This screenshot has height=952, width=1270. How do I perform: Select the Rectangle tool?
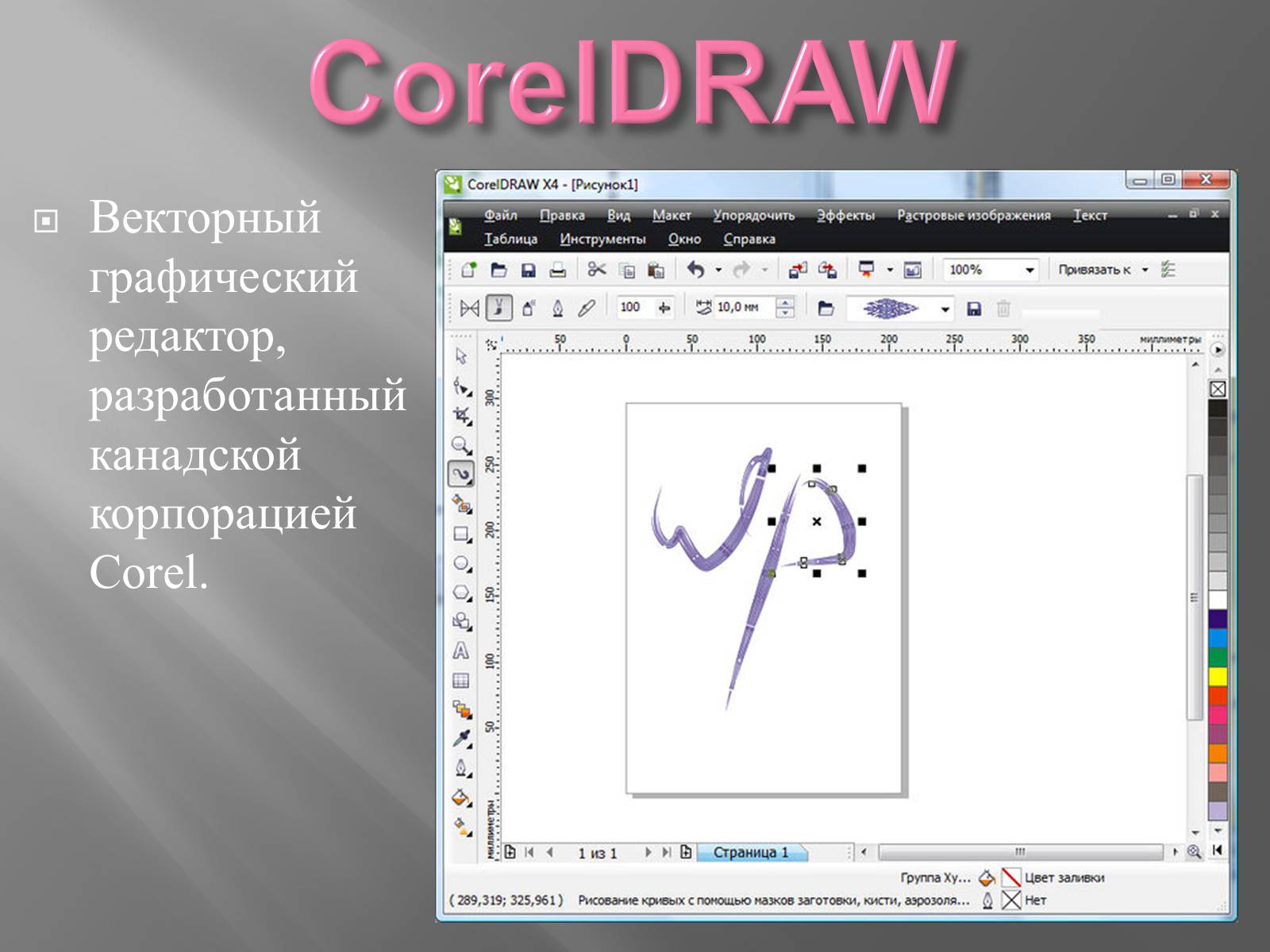click(x=461, y=534)
